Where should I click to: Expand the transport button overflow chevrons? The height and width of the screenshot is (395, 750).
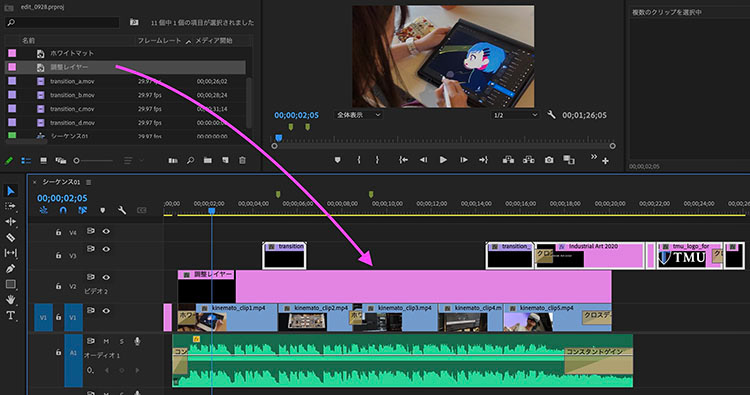tap(594, 157)
